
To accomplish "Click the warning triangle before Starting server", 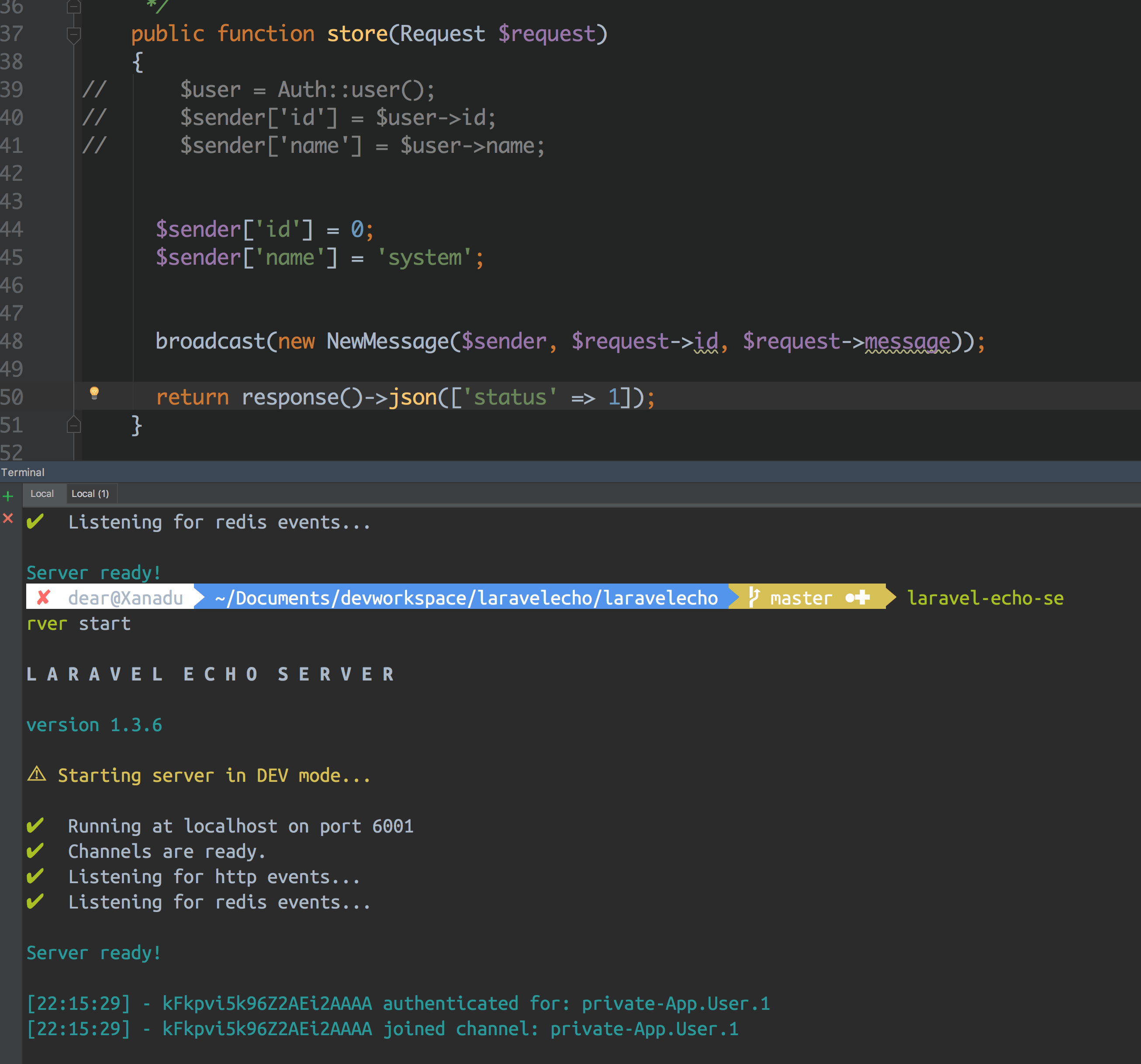I will 37,774.
